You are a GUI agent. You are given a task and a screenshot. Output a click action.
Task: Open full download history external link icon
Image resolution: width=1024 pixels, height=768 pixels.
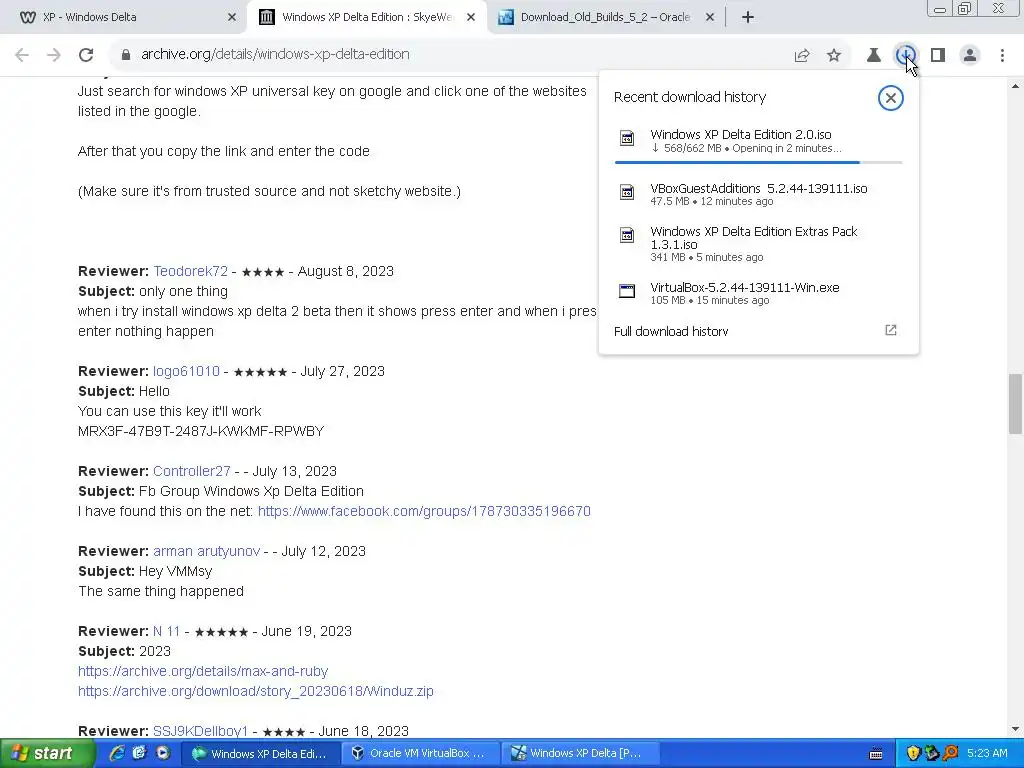click(x=890, y=330)
